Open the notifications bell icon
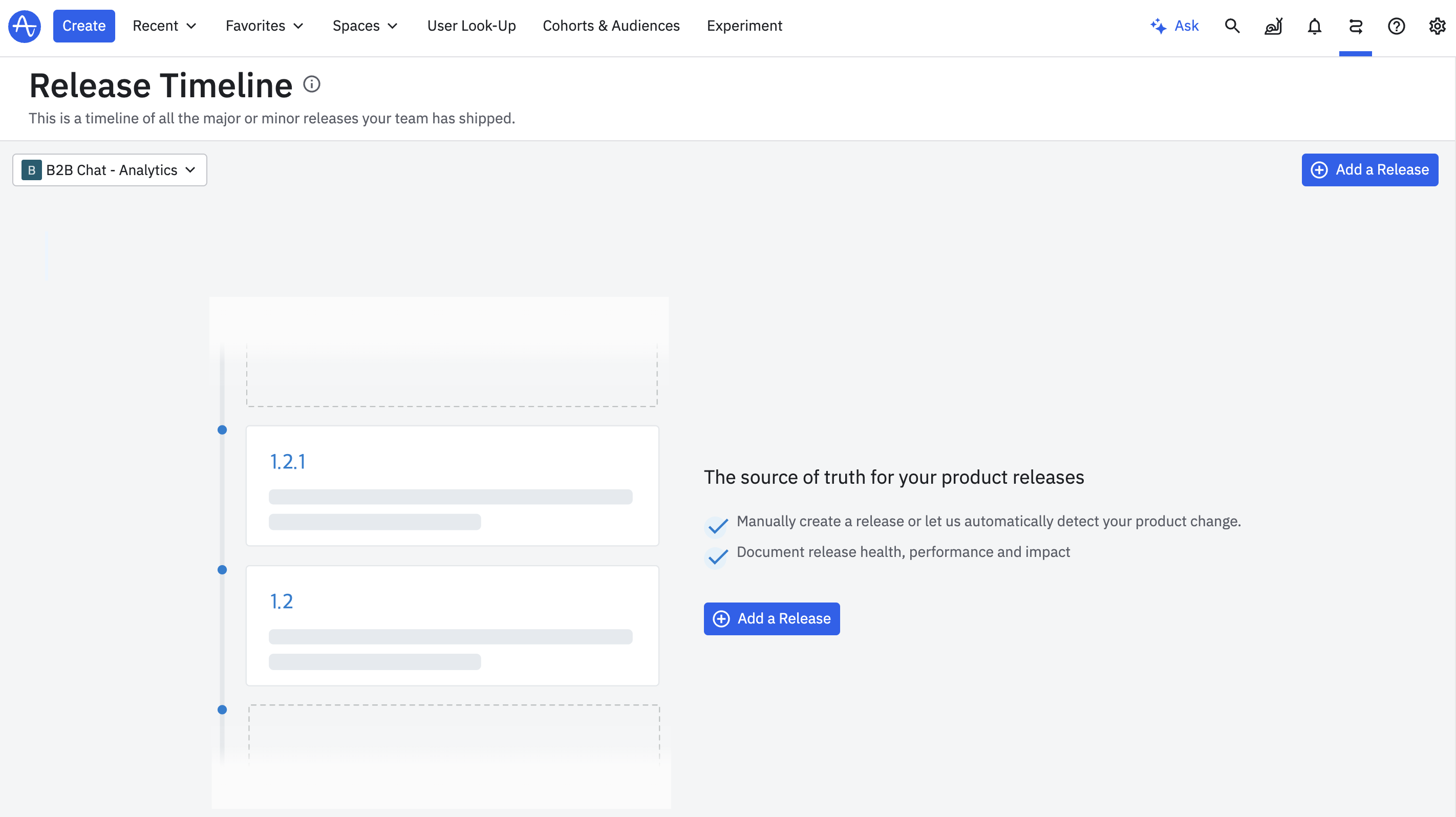The width and height of the screenshot is (1456, 817). (x=1314, y=26)
